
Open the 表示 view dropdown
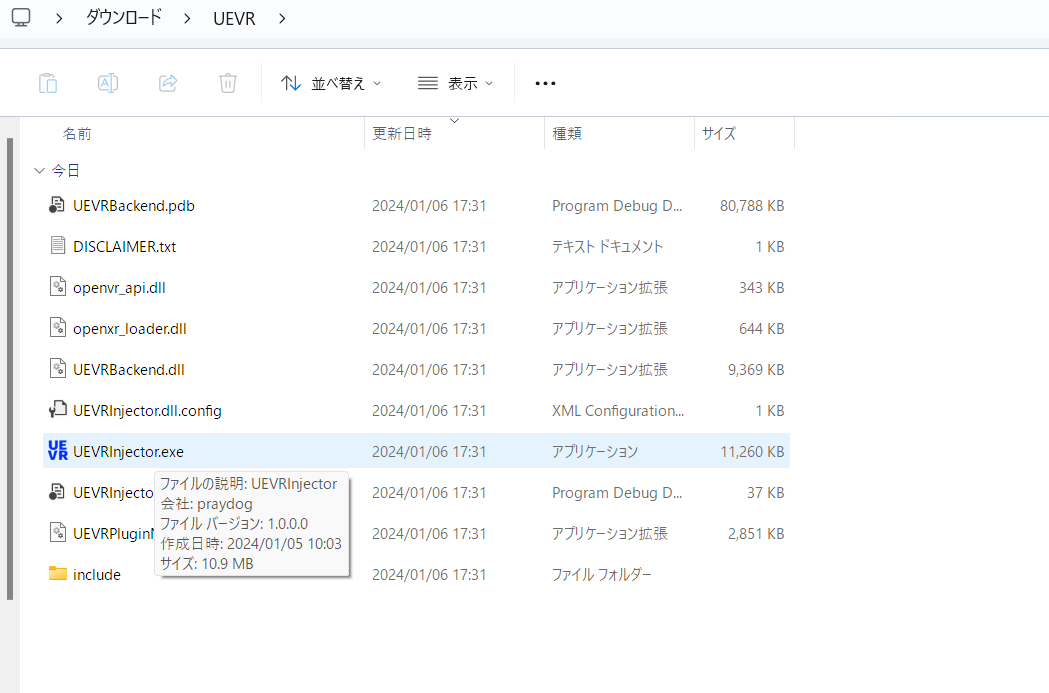click(x=455, y=84)
